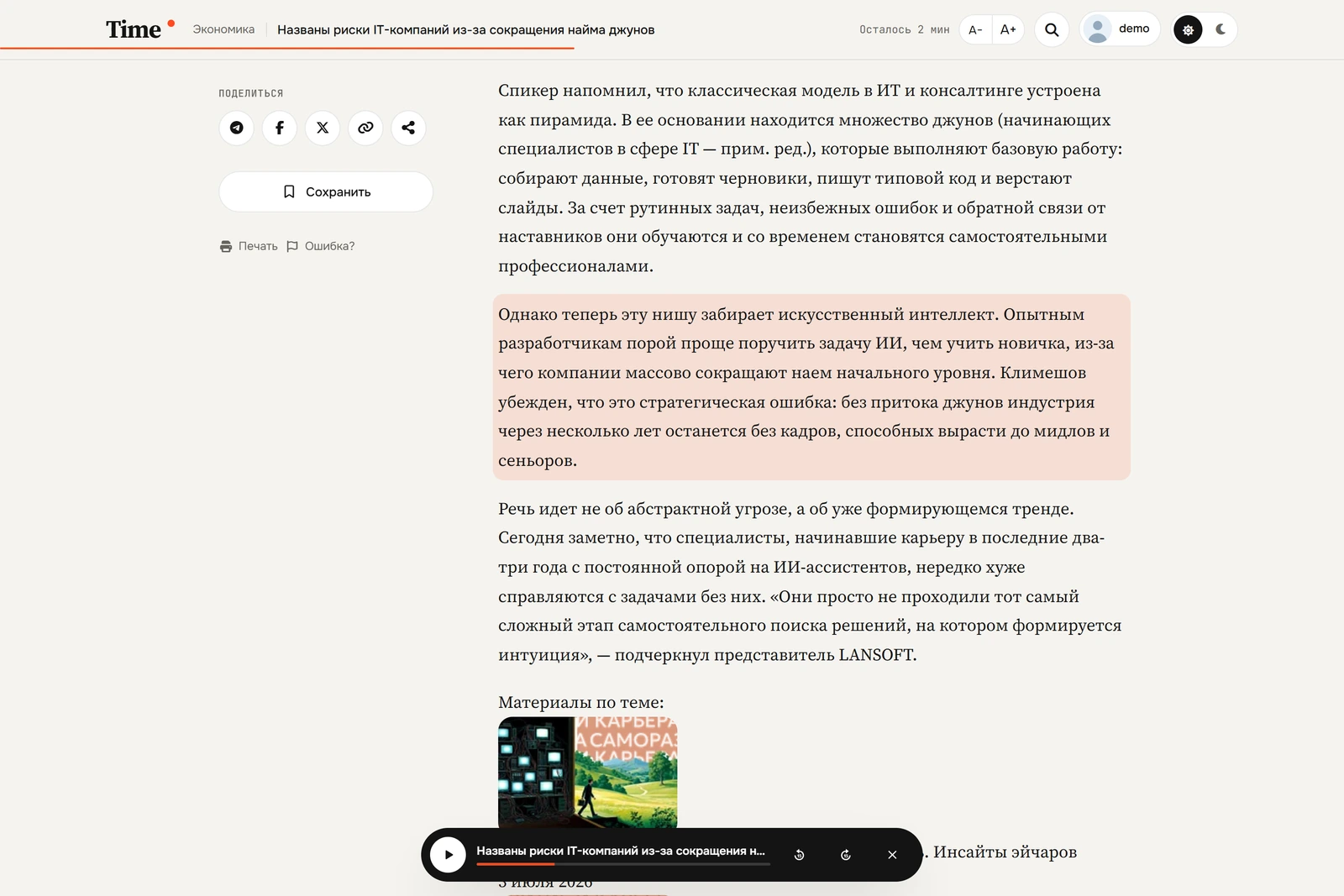Click the ПОДЕЛИТЬСЯ label
The image size is (1344, 896).
click(251, 93)
